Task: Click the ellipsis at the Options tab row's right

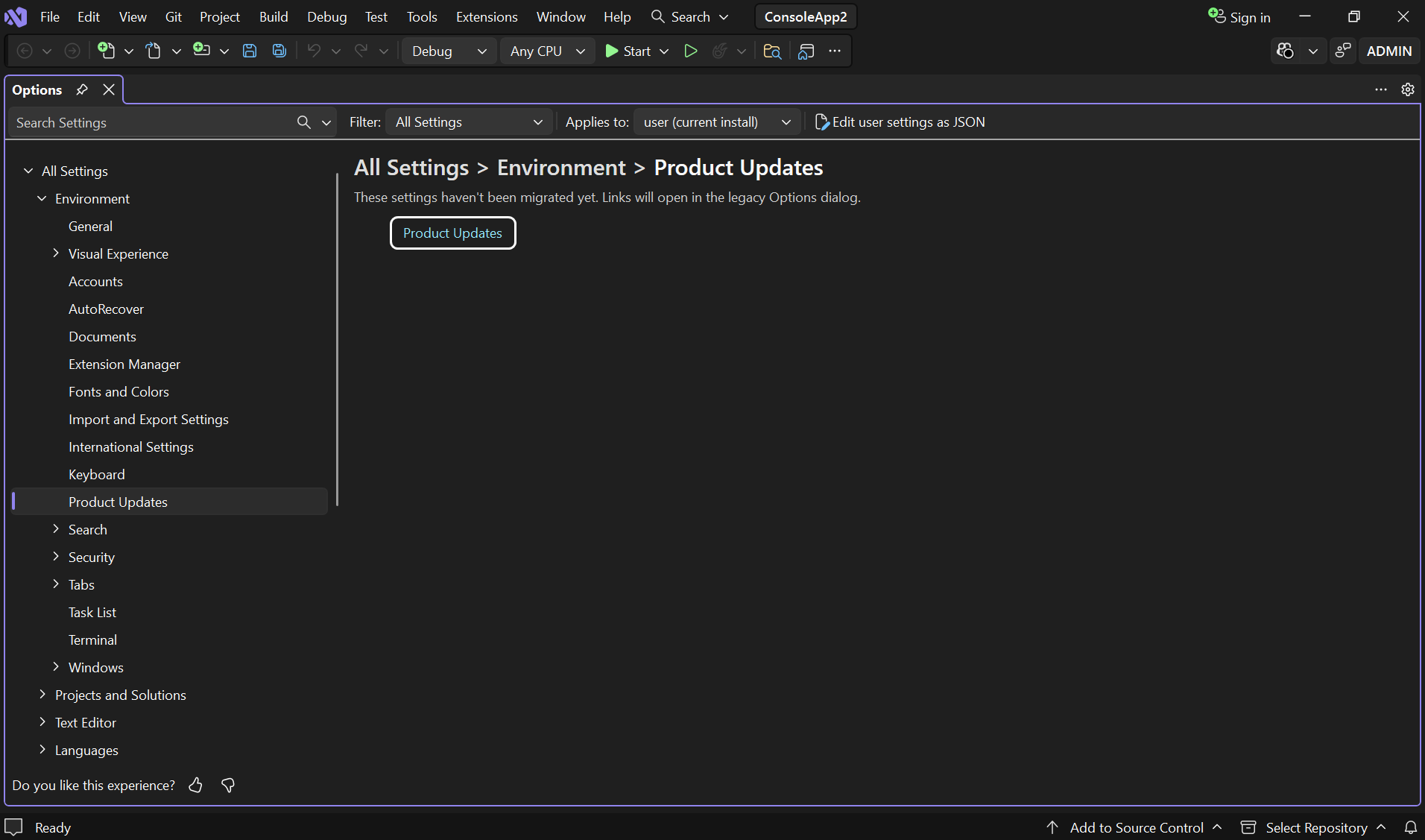Action: tap(1381, 89)
